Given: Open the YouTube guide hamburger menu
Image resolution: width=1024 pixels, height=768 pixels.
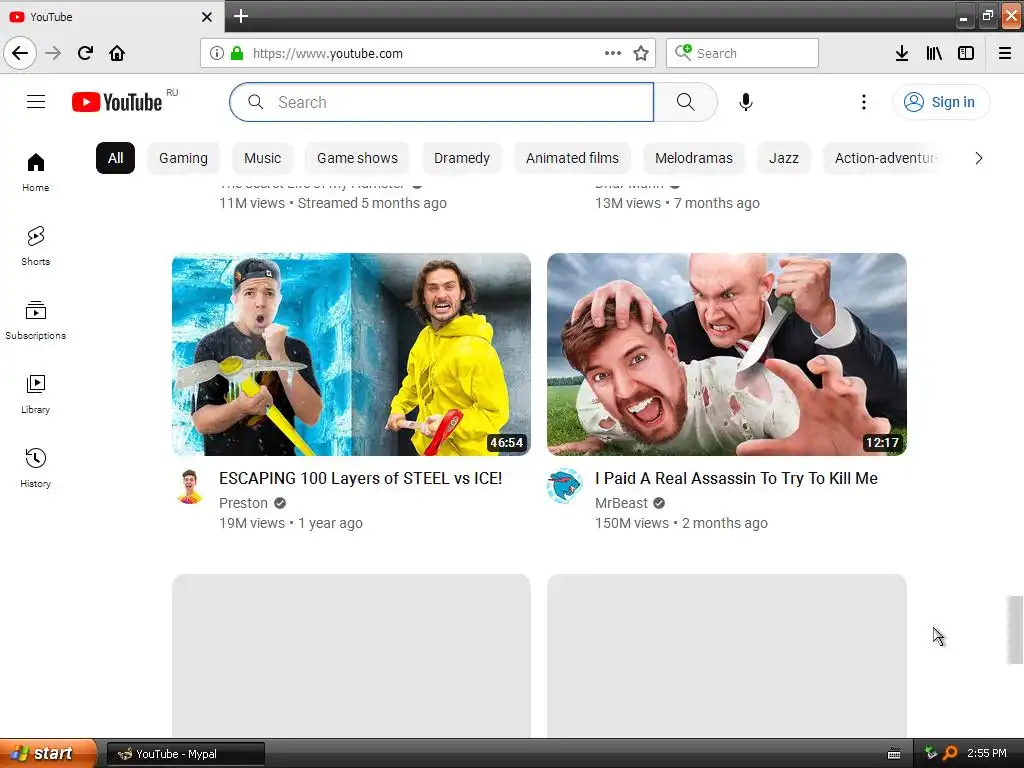Looking at the screenshot, I should (x=36, y=102).
